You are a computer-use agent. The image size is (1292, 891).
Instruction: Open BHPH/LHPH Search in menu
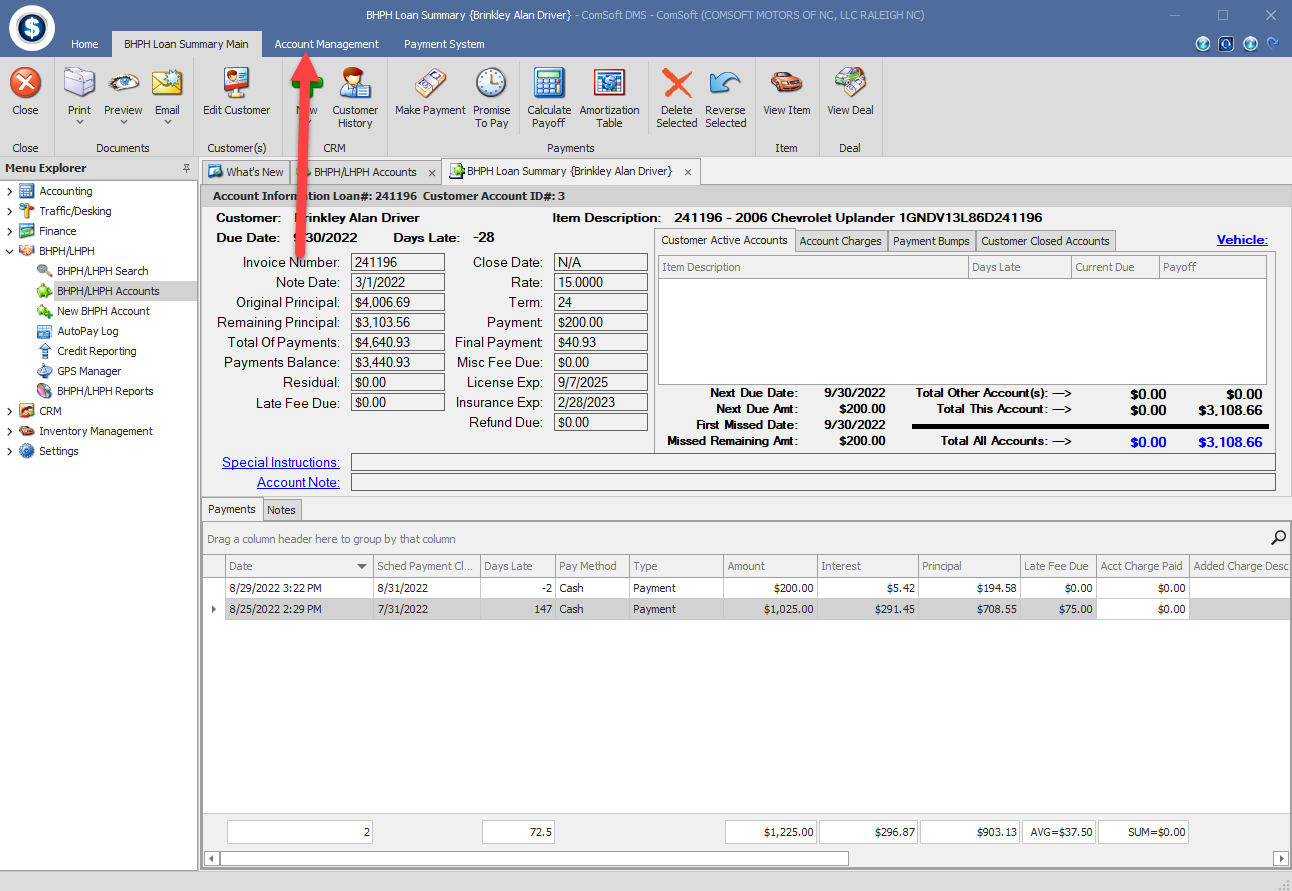coord(102,271)
